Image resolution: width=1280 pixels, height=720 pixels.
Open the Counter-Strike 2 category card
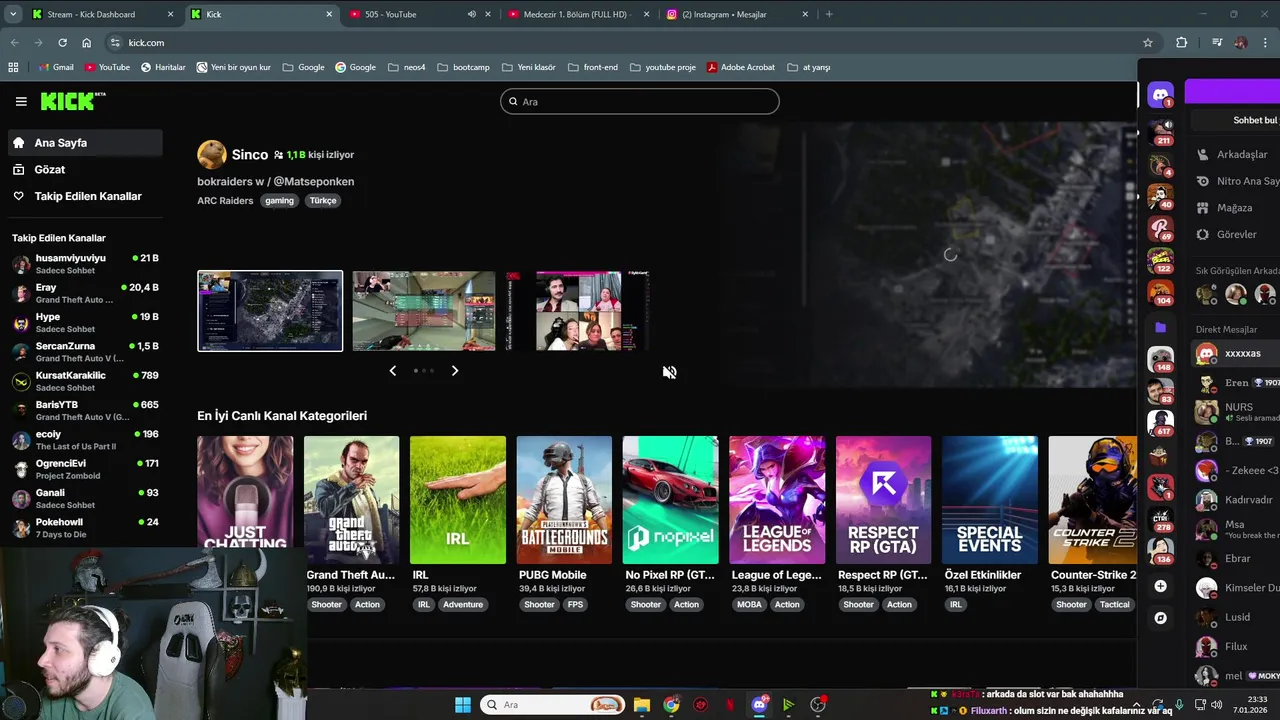click(1093, 500)
